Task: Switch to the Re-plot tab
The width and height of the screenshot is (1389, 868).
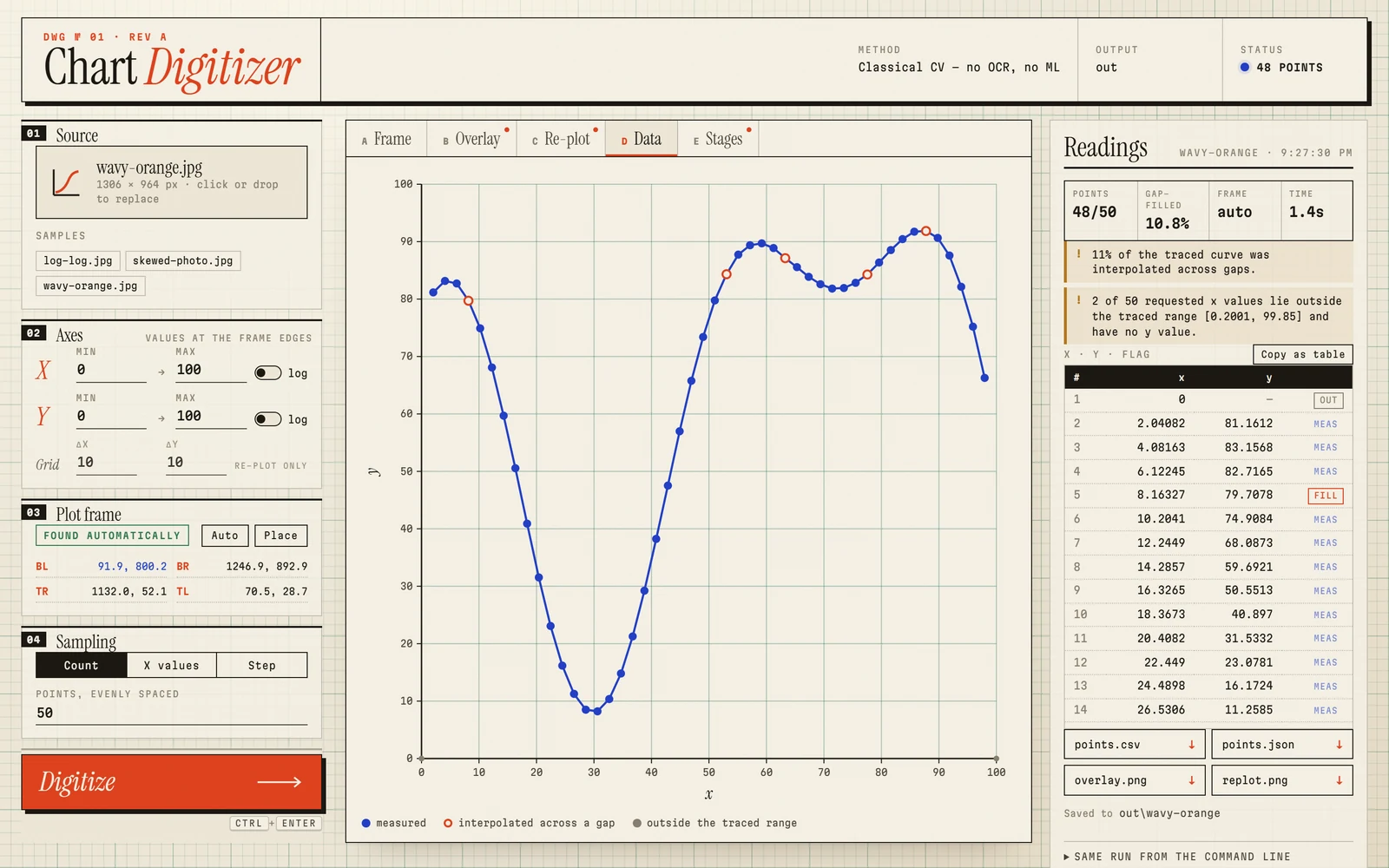Action: (x=562, y=139)
